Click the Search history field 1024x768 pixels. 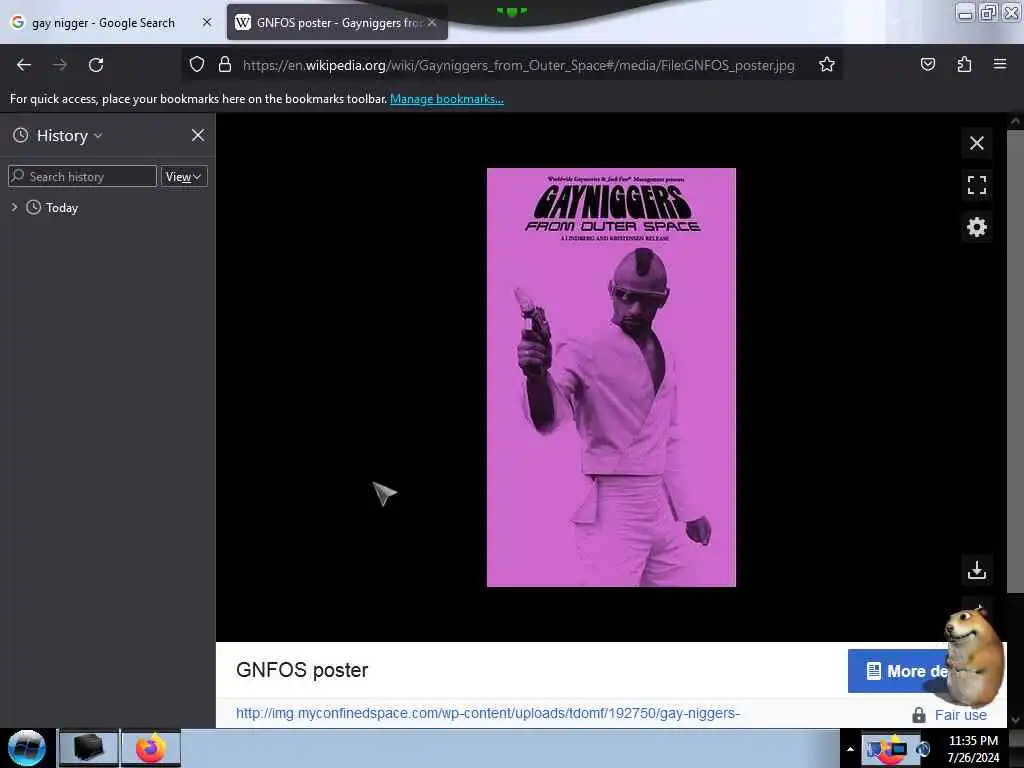pos(82,176)
